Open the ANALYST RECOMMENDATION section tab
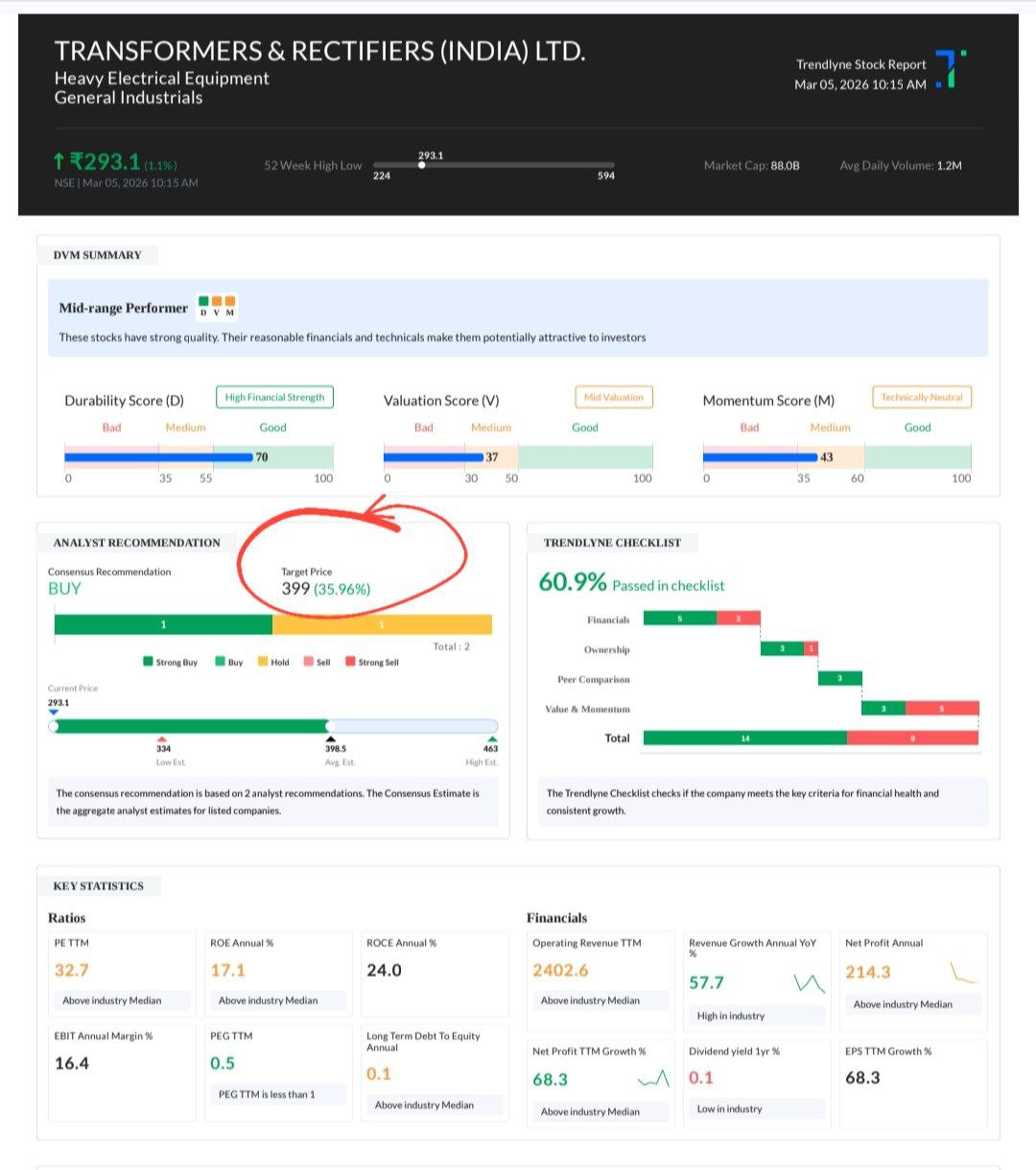This screenshot has width=1036, height=1170. [136, 543]
